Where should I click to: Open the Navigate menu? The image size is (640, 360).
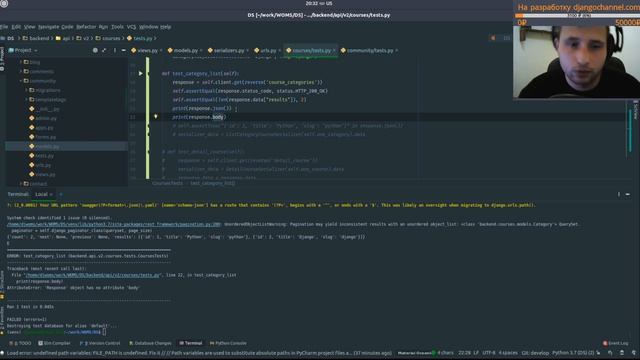tap(49, 27)
